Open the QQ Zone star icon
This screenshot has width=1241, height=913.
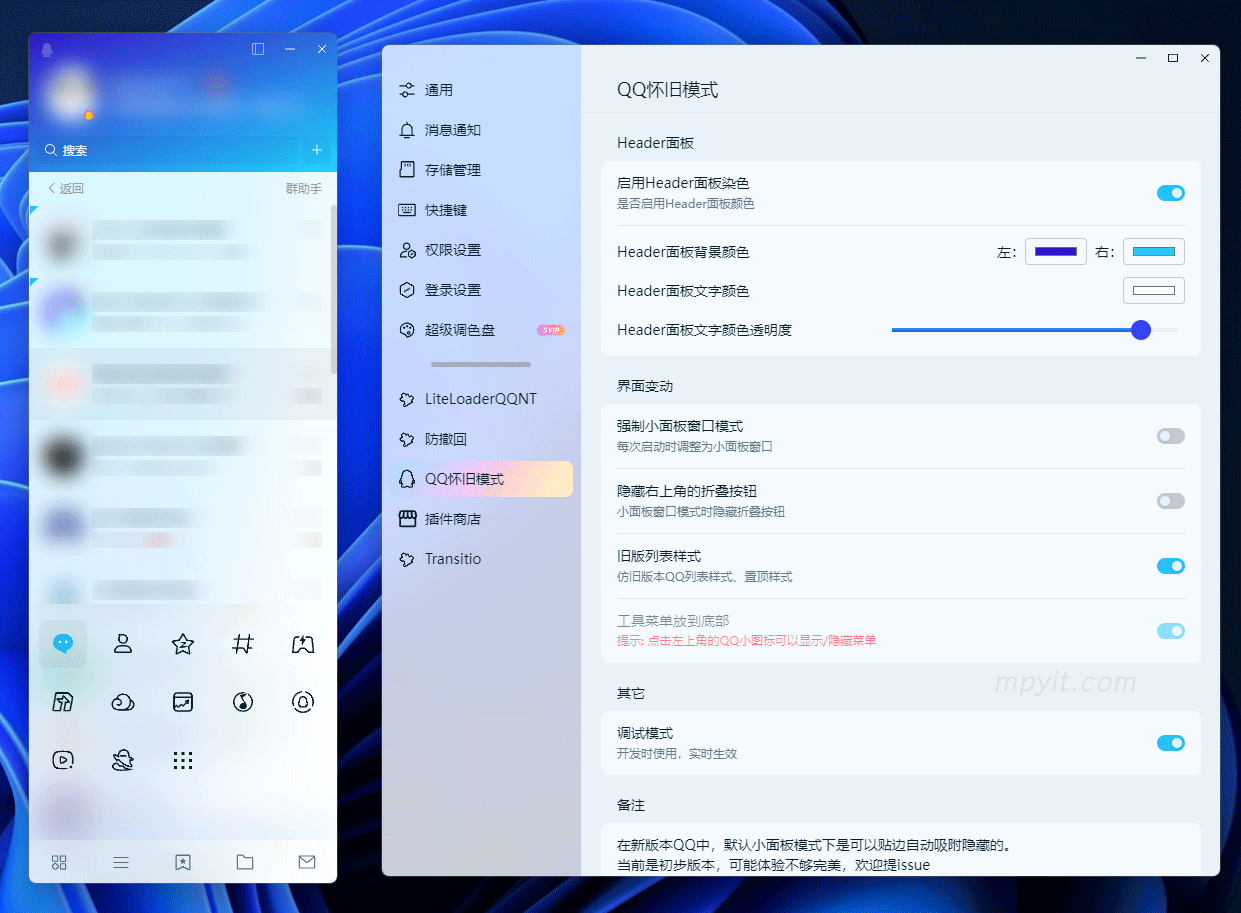pos(183,644)
